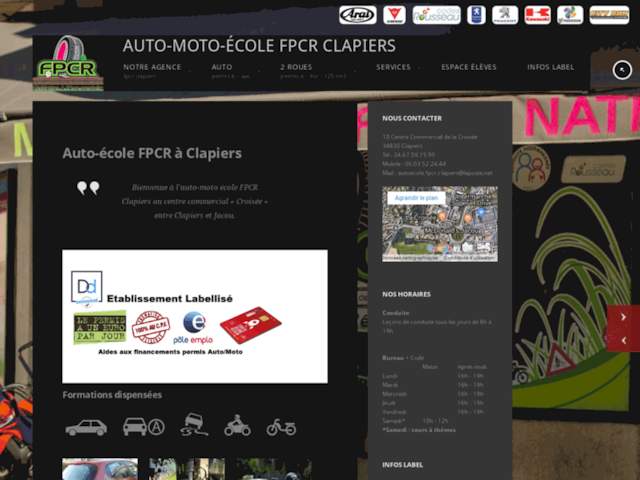Go to next background slide arrow
The height and width of the screenshot is (480, 640).
(x=624, y=317)
